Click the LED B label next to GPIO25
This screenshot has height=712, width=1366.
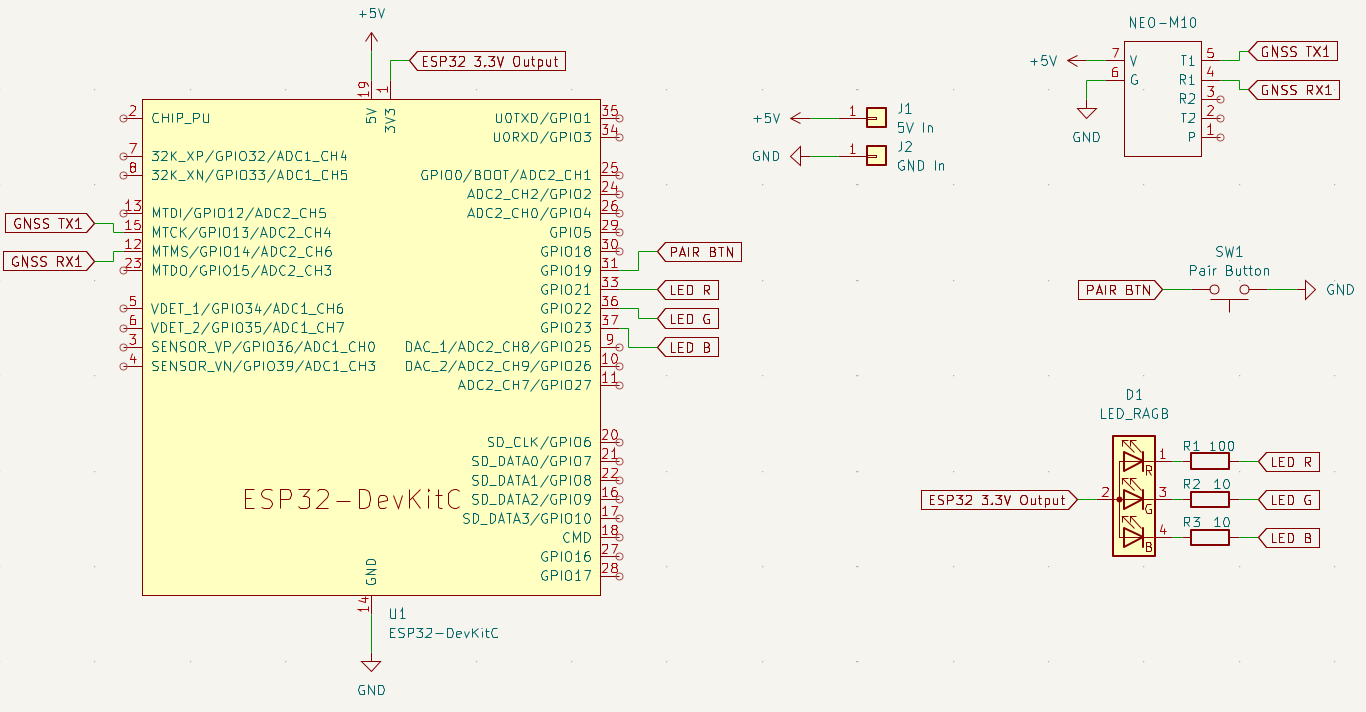688,347
